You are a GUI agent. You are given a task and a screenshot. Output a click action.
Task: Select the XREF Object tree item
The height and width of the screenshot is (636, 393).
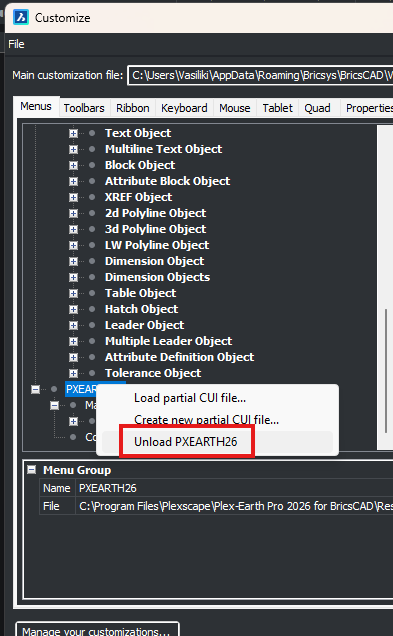point(138,197)
